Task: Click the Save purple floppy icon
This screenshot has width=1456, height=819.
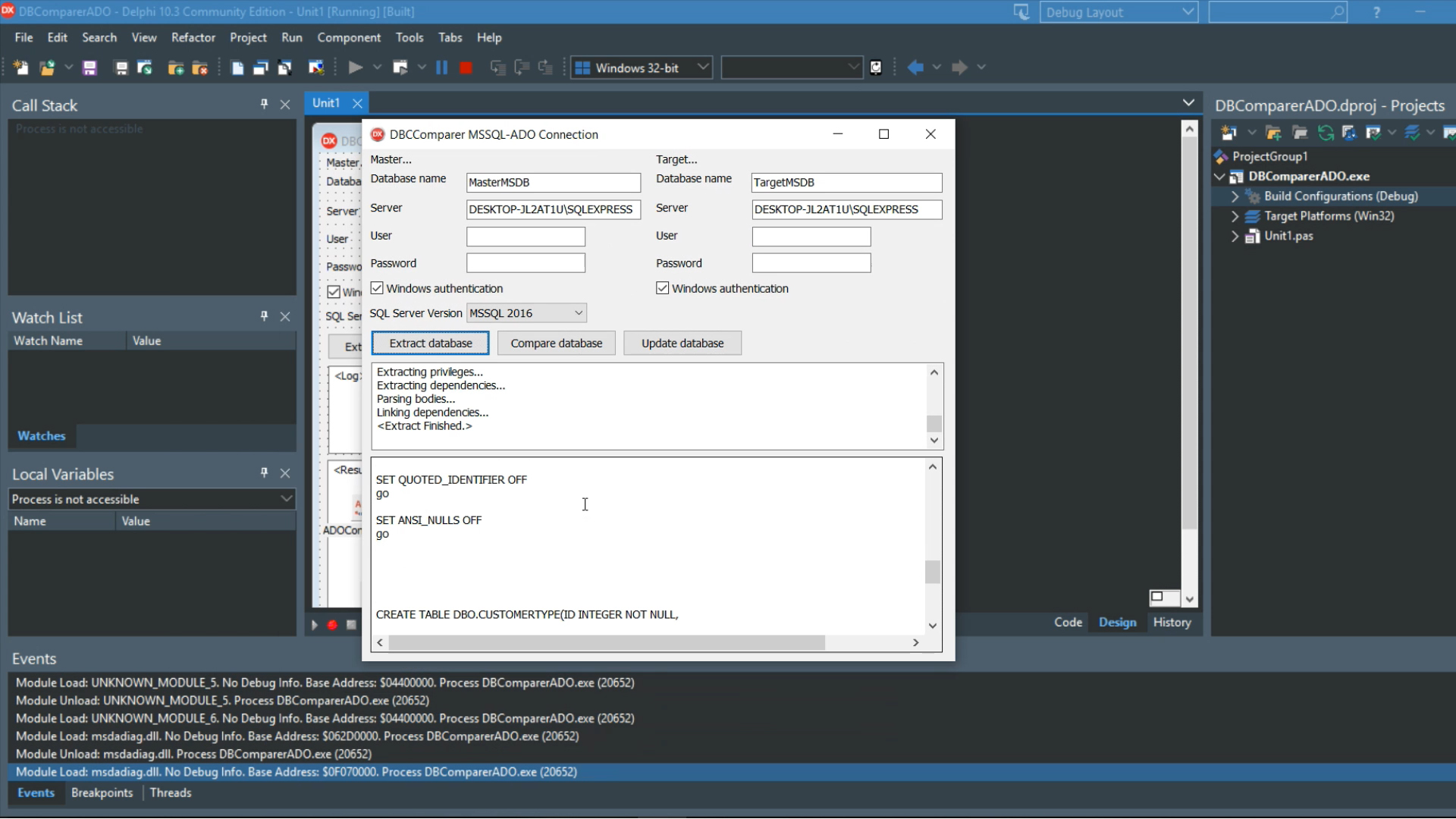Action: point(89,67)
